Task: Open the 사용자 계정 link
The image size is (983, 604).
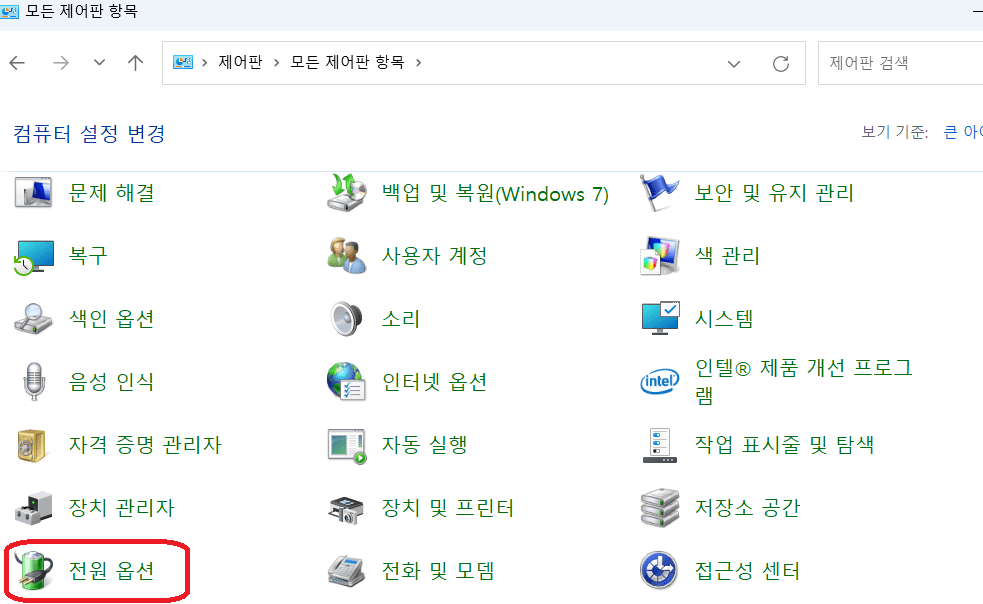Action: coord(434,256)
